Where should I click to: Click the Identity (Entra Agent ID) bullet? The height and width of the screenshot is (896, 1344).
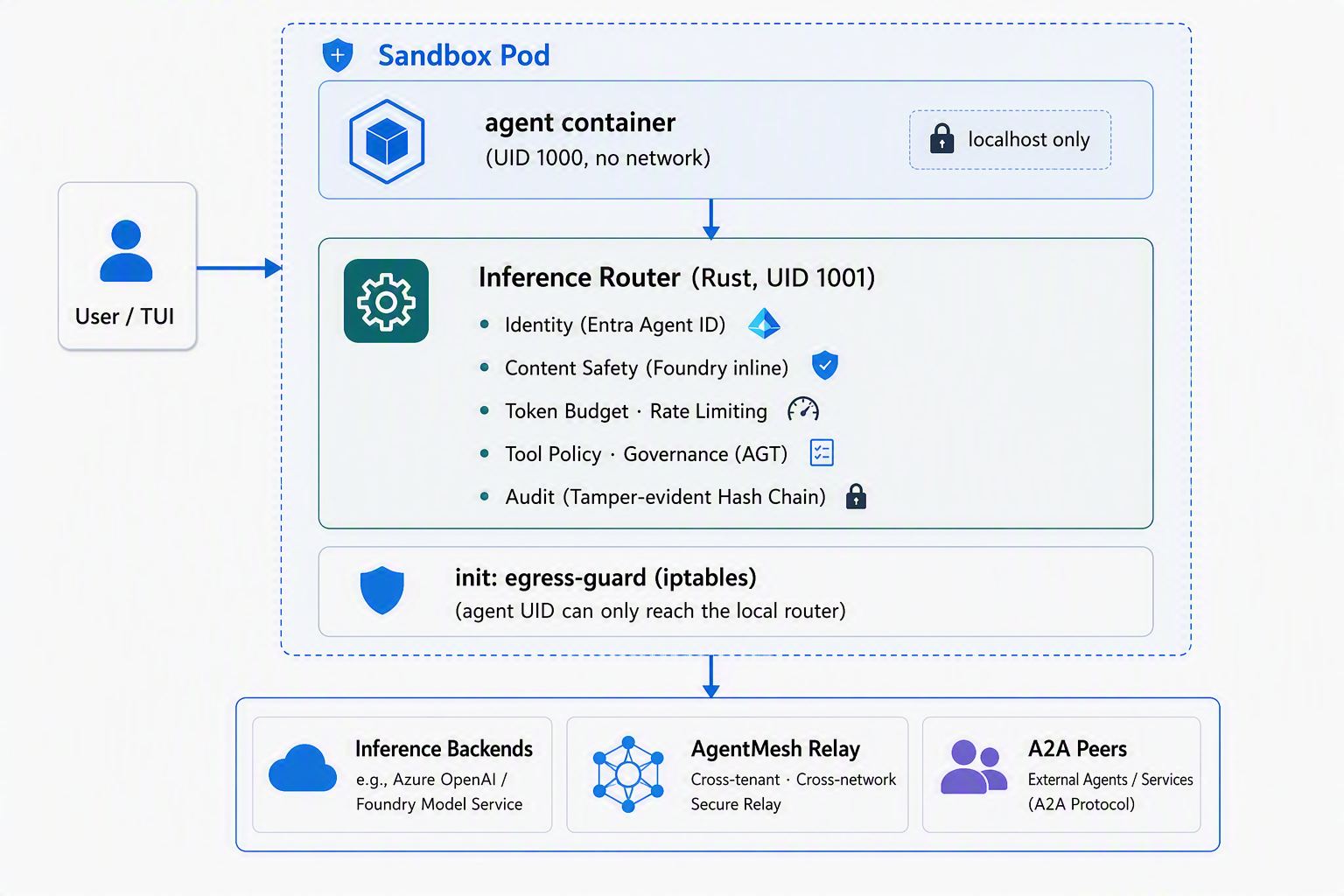coord(615,325)
